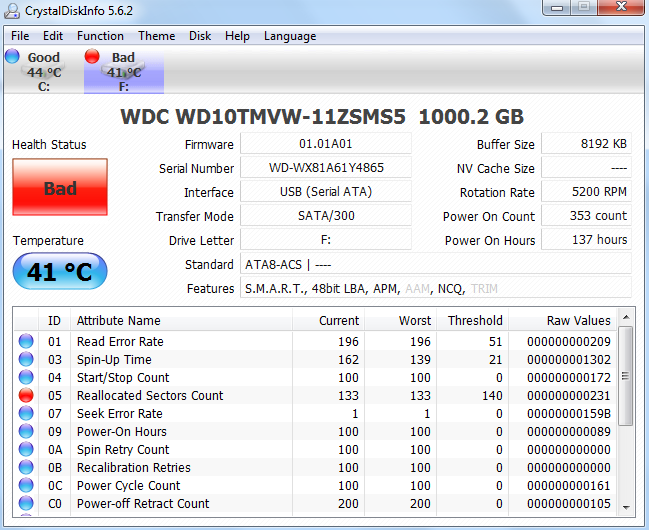
Task: Open the Function menu
Action: [100, 36]
